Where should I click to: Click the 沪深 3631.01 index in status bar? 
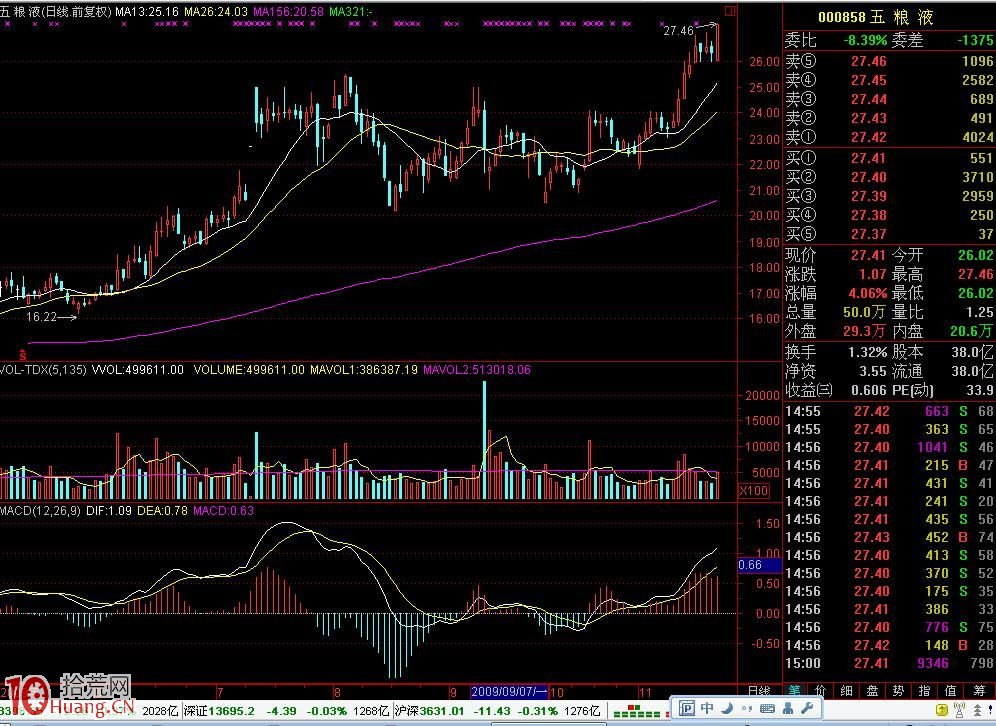click(x=430, y=711)
